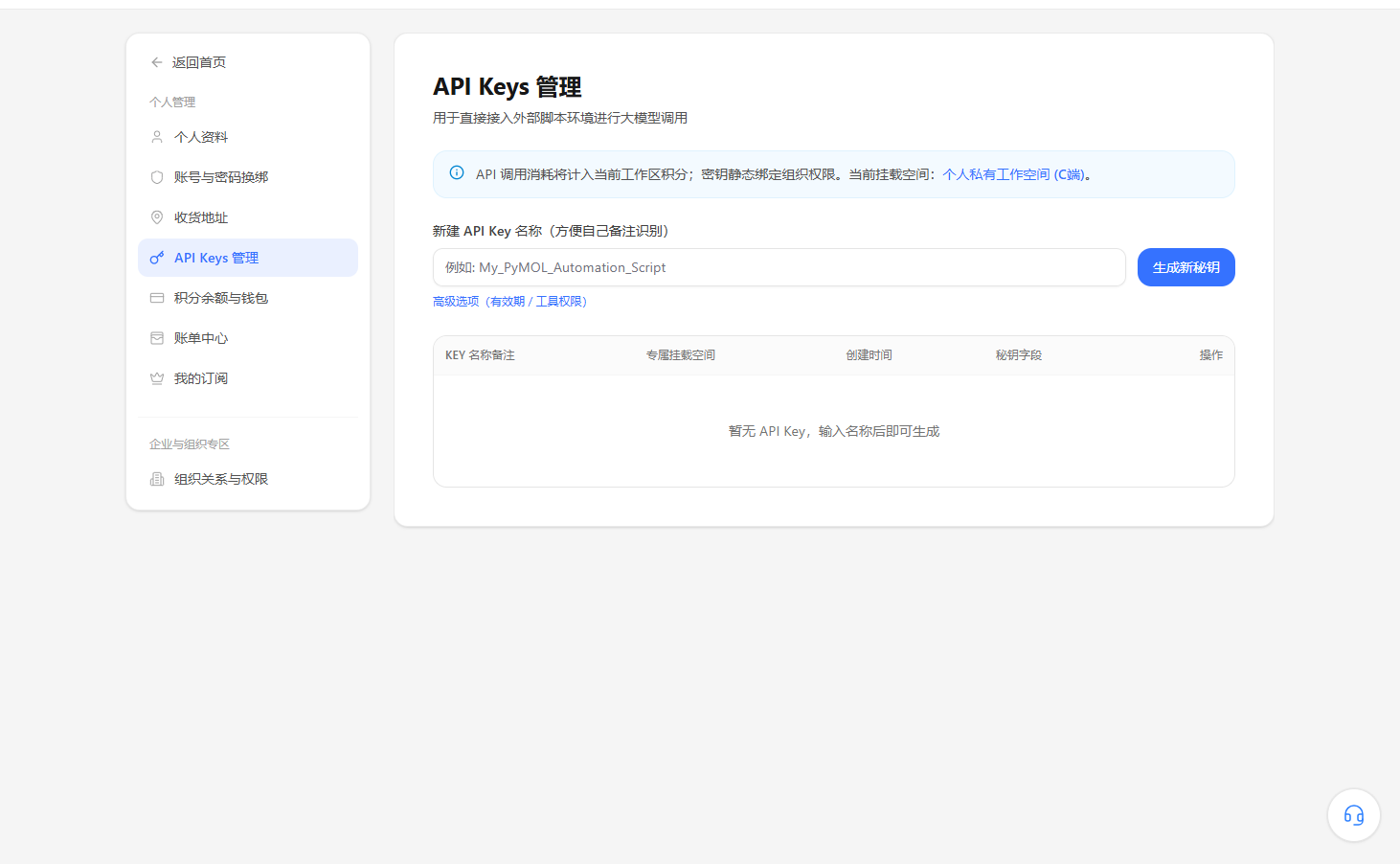The height and width of the screenshot is (864, 1400).
Task: Click the key icon for API Keys 管理
Action: (x=157, y=258)
